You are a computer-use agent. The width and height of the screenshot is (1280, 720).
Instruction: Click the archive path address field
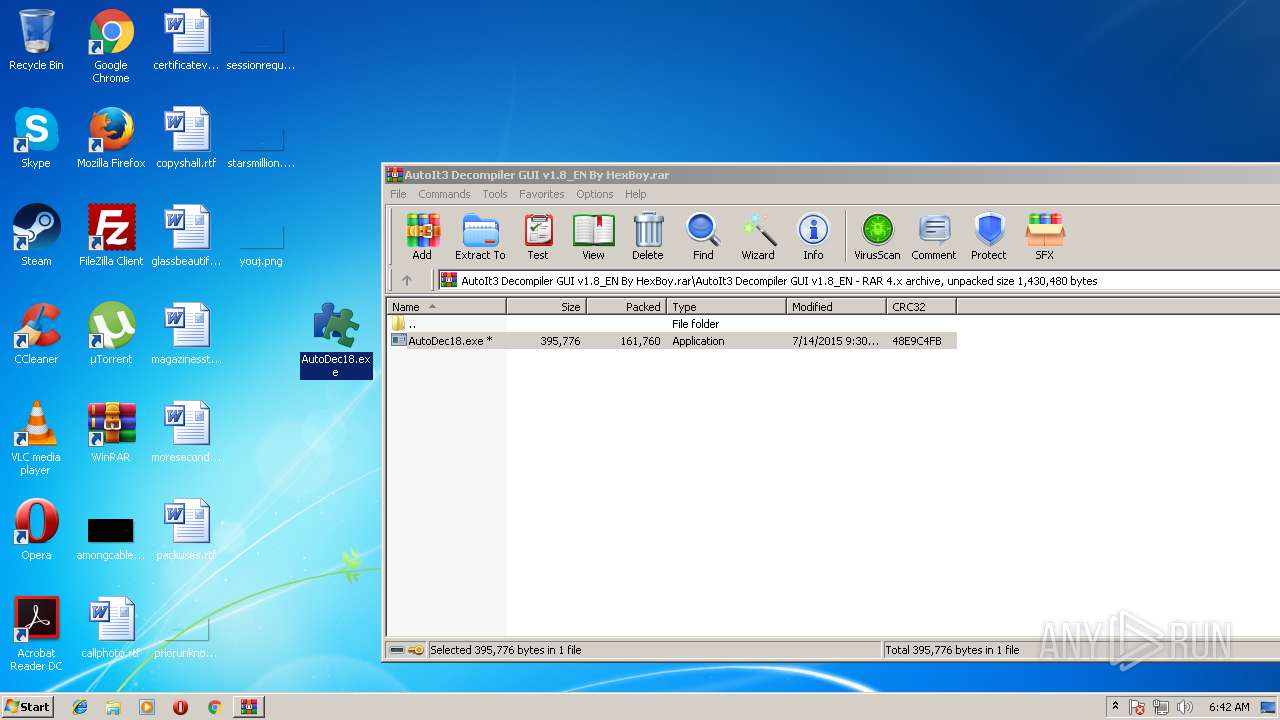coord(860,281)
